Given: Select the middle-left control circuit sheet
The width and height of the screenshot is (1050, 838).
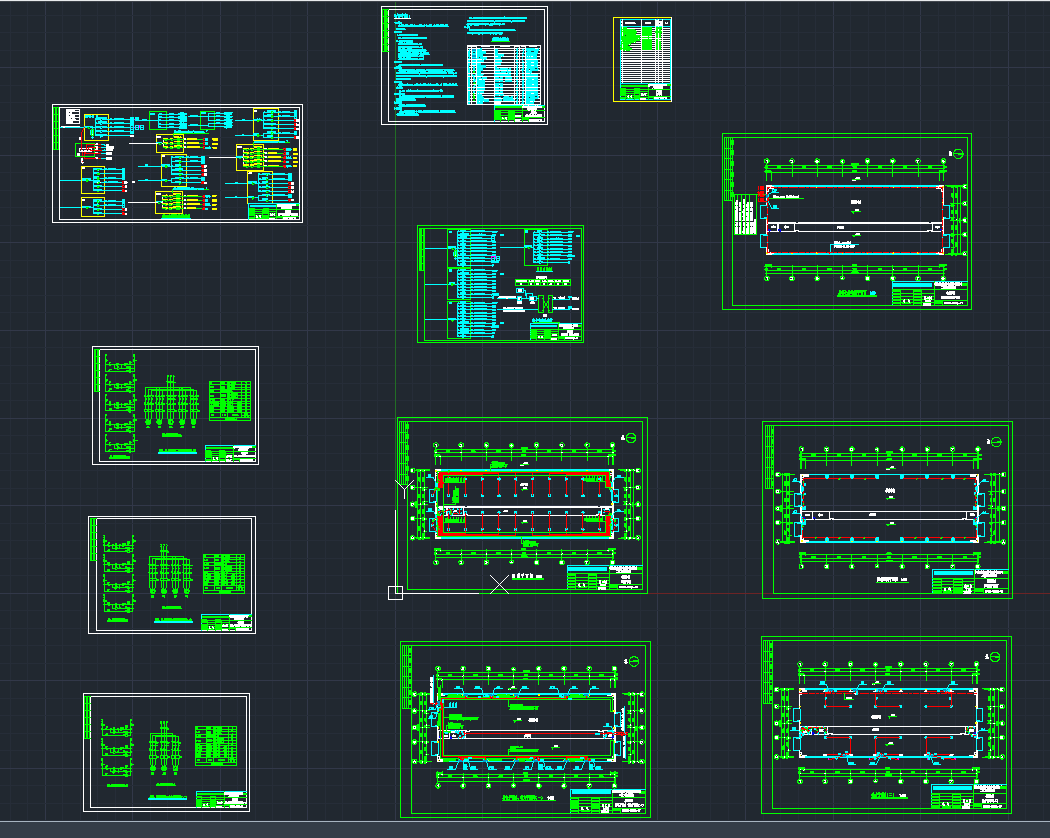Looking at the screenshot, I should 171,574.
